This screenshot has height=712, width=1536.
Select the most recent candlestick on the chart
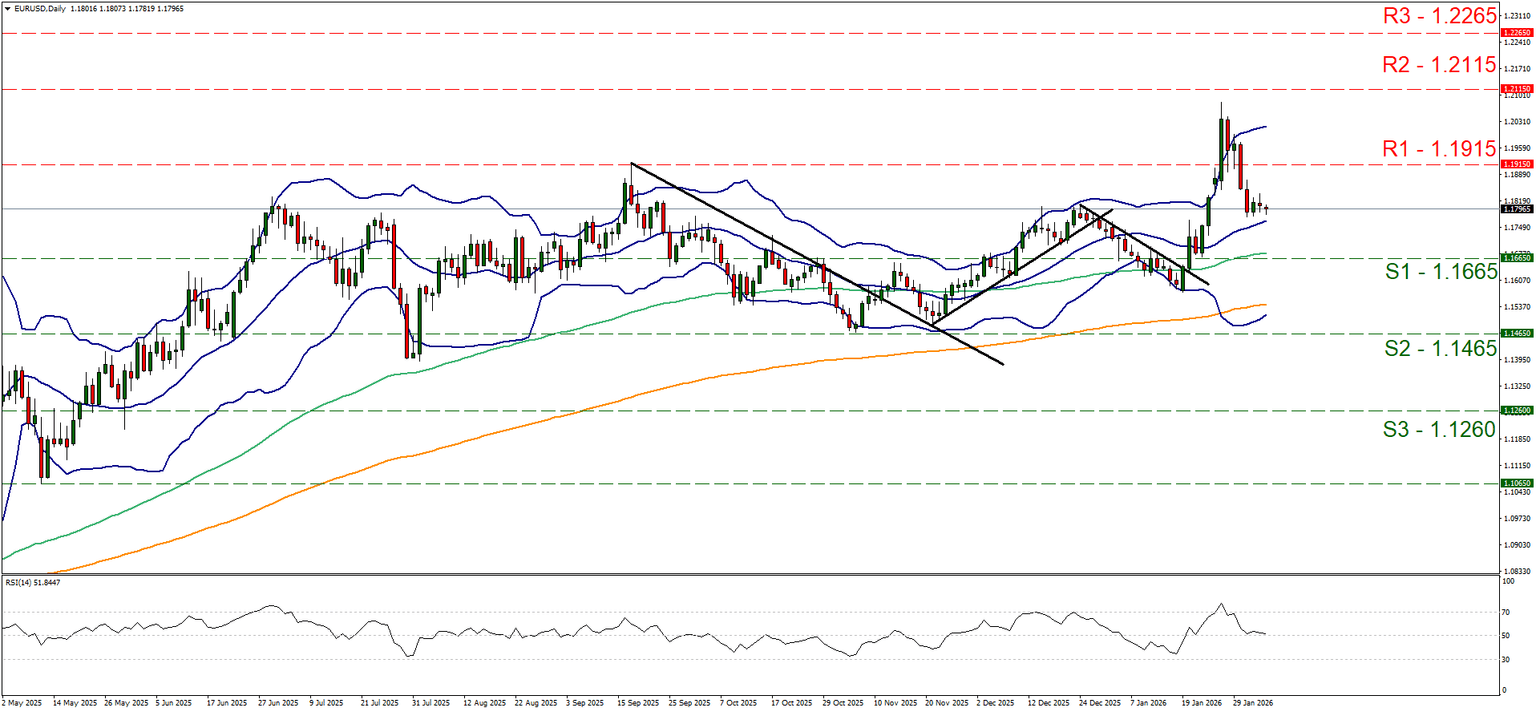[1268, 208]
